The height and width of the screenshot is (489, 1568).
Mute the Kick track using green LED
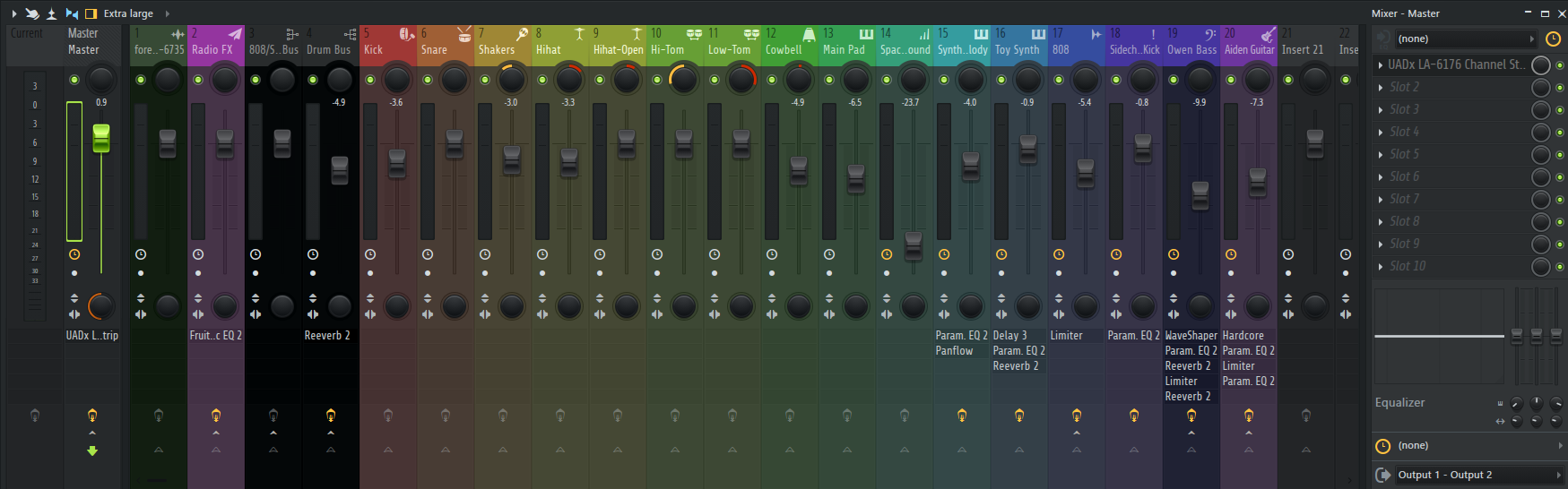[x=370, y=80]
